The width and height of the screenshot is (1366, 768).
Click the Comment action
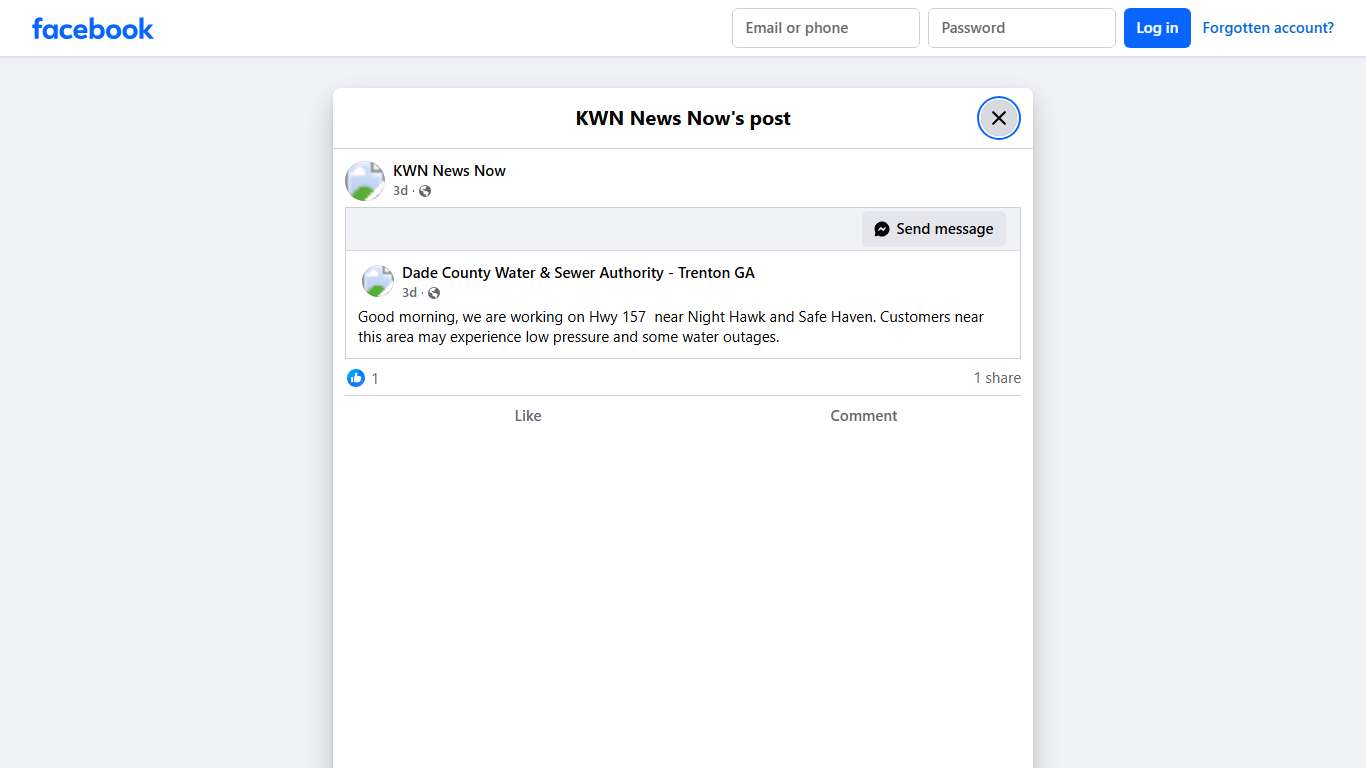click(x=863, y=415)
